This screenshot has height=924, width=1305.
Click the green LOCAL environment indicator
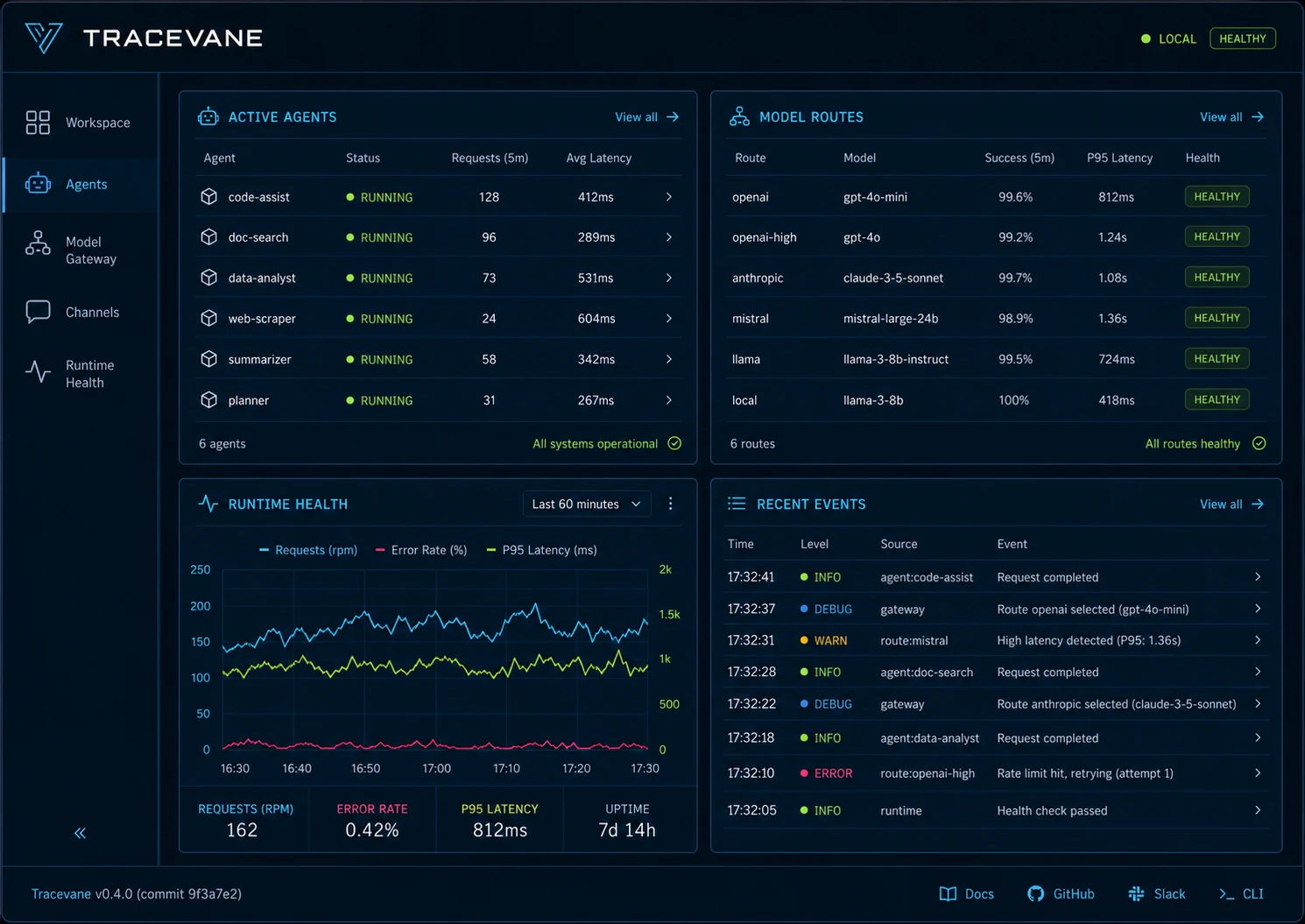click(x=1168, y=39)
